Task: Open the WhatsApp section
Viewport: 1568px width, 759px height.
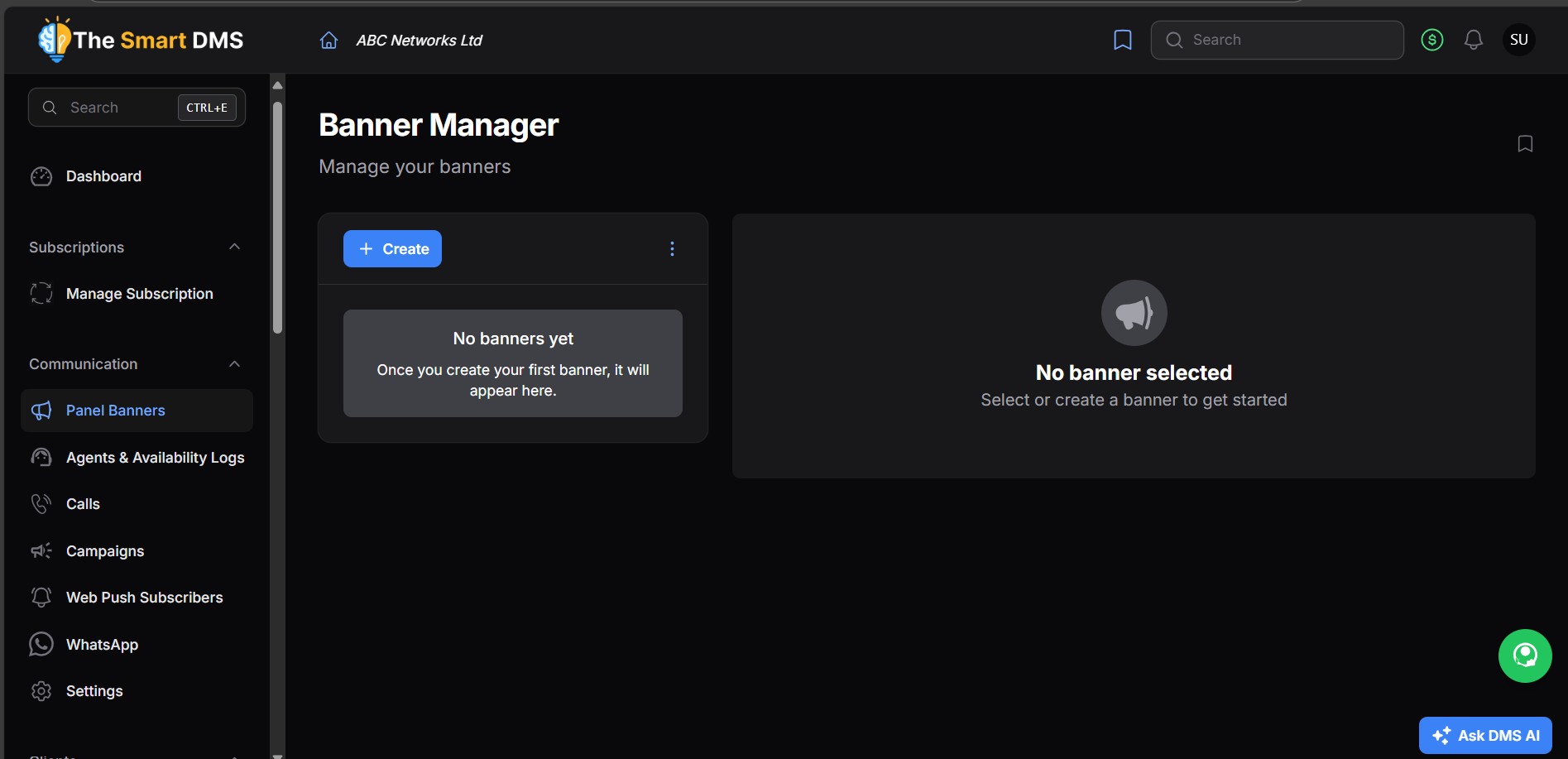Action: pyautogui.click(x=102, y=645)
